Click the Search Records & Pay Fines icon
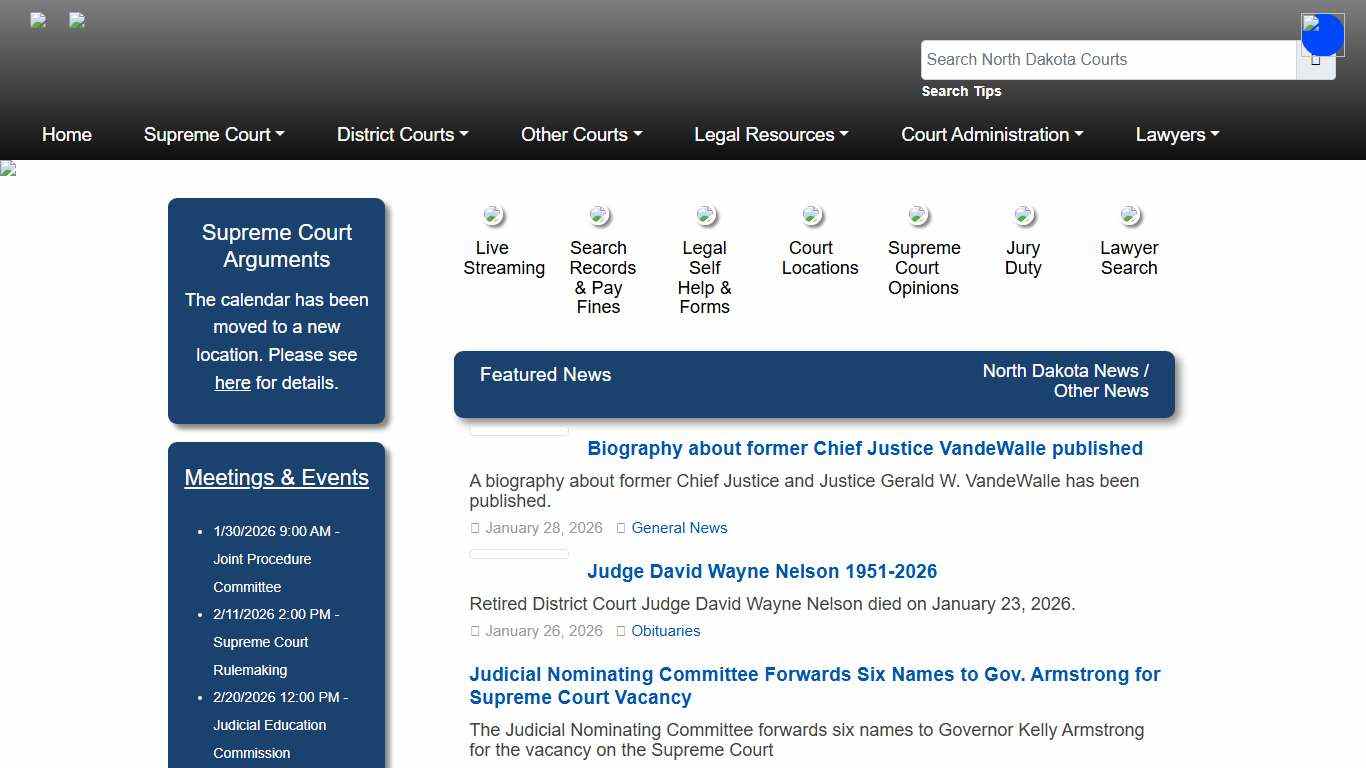Screen dimensions: 1366x768 (599, 215)
